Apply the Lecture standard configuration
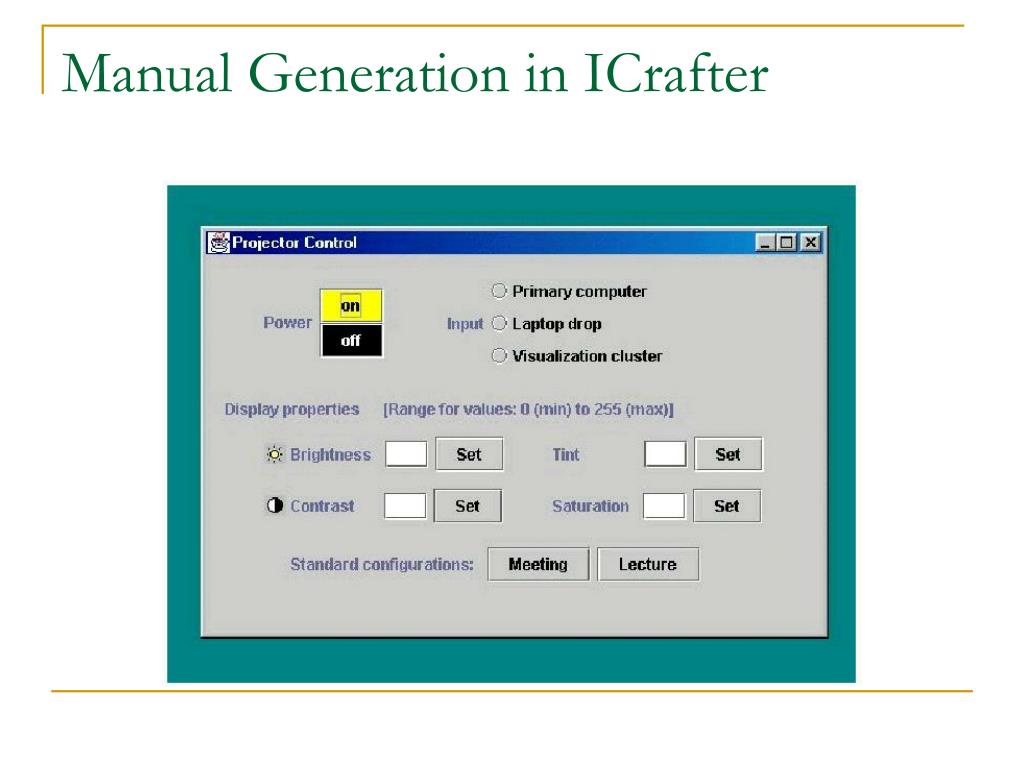The width and height of the screenshot is (1024, 768). 648,564
